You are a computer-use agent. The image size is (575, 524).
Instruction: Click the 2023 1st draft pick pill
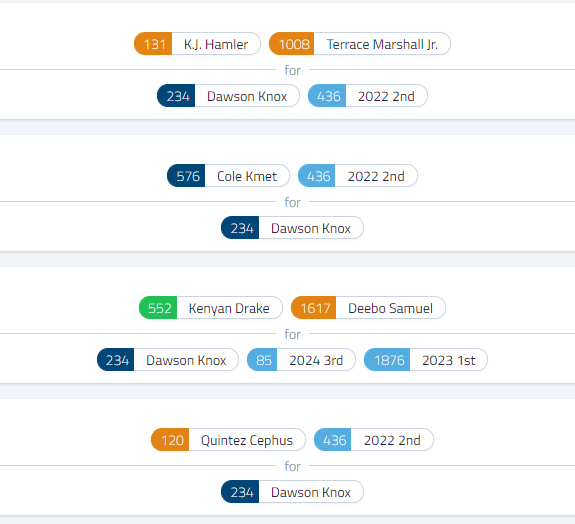tap(426, 360)
